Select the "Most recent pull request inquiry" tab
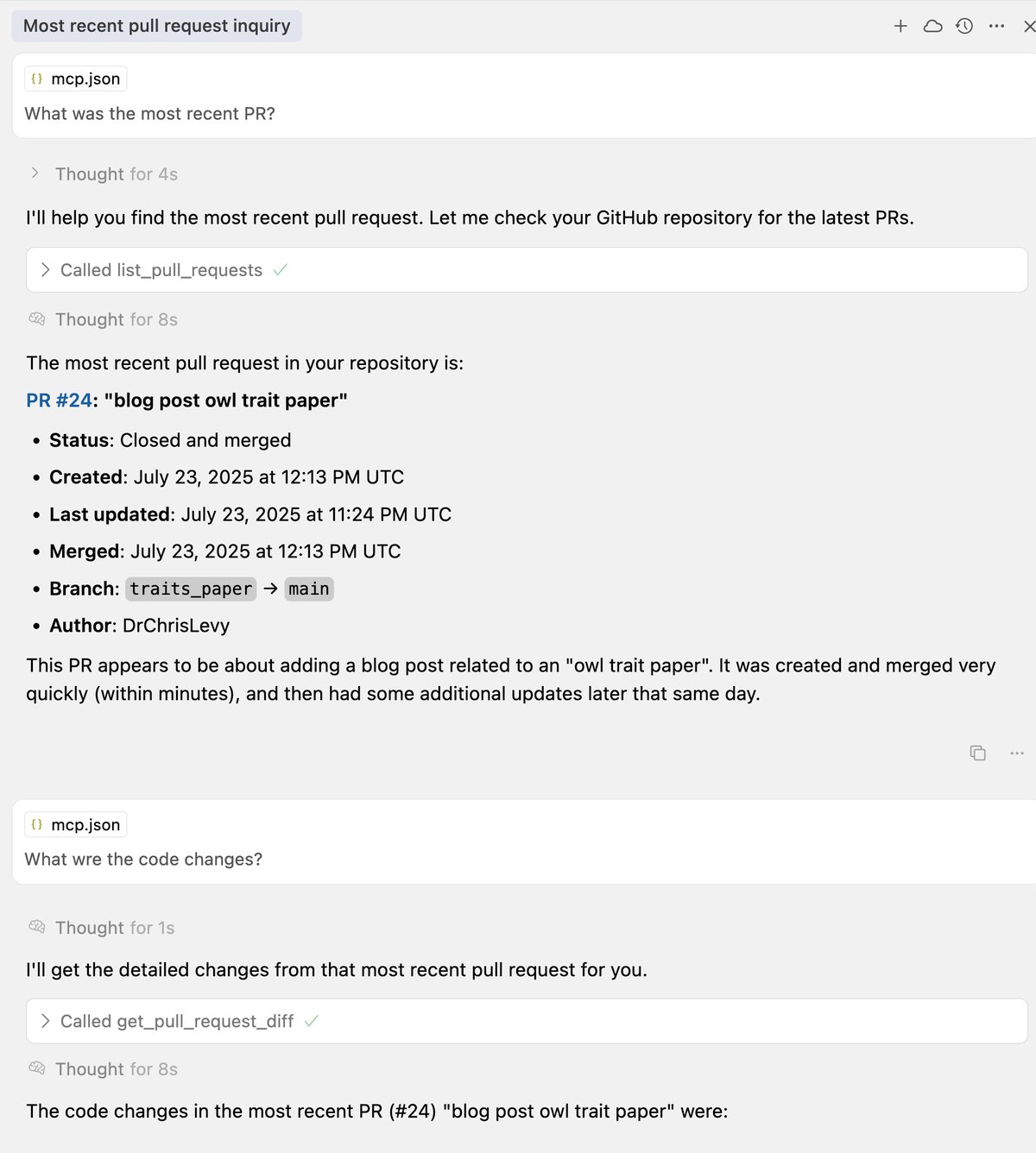The image size is (1036, 1153). coord(156,26)
